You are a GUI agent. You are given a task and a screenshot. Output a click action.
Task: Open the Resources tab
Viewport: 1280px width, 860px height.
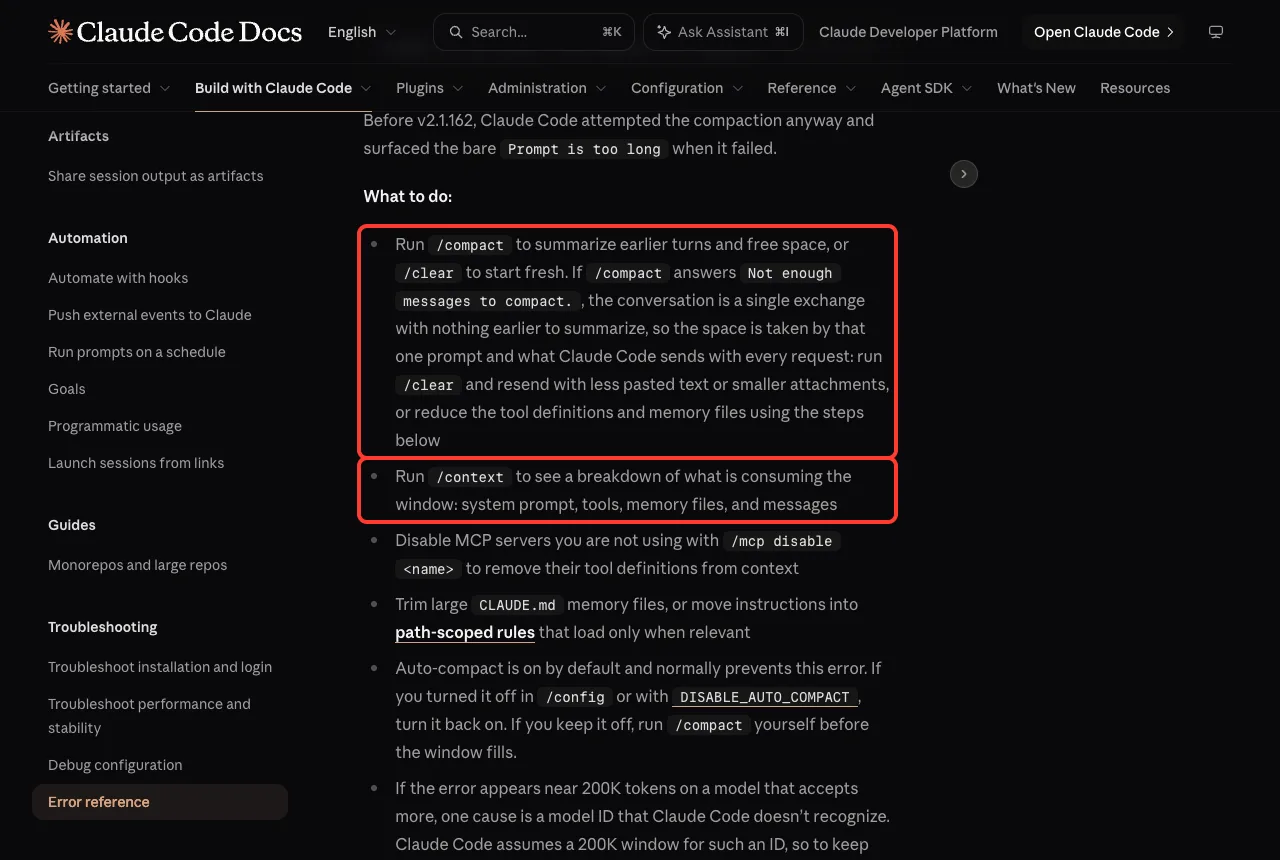[1135, 88]
